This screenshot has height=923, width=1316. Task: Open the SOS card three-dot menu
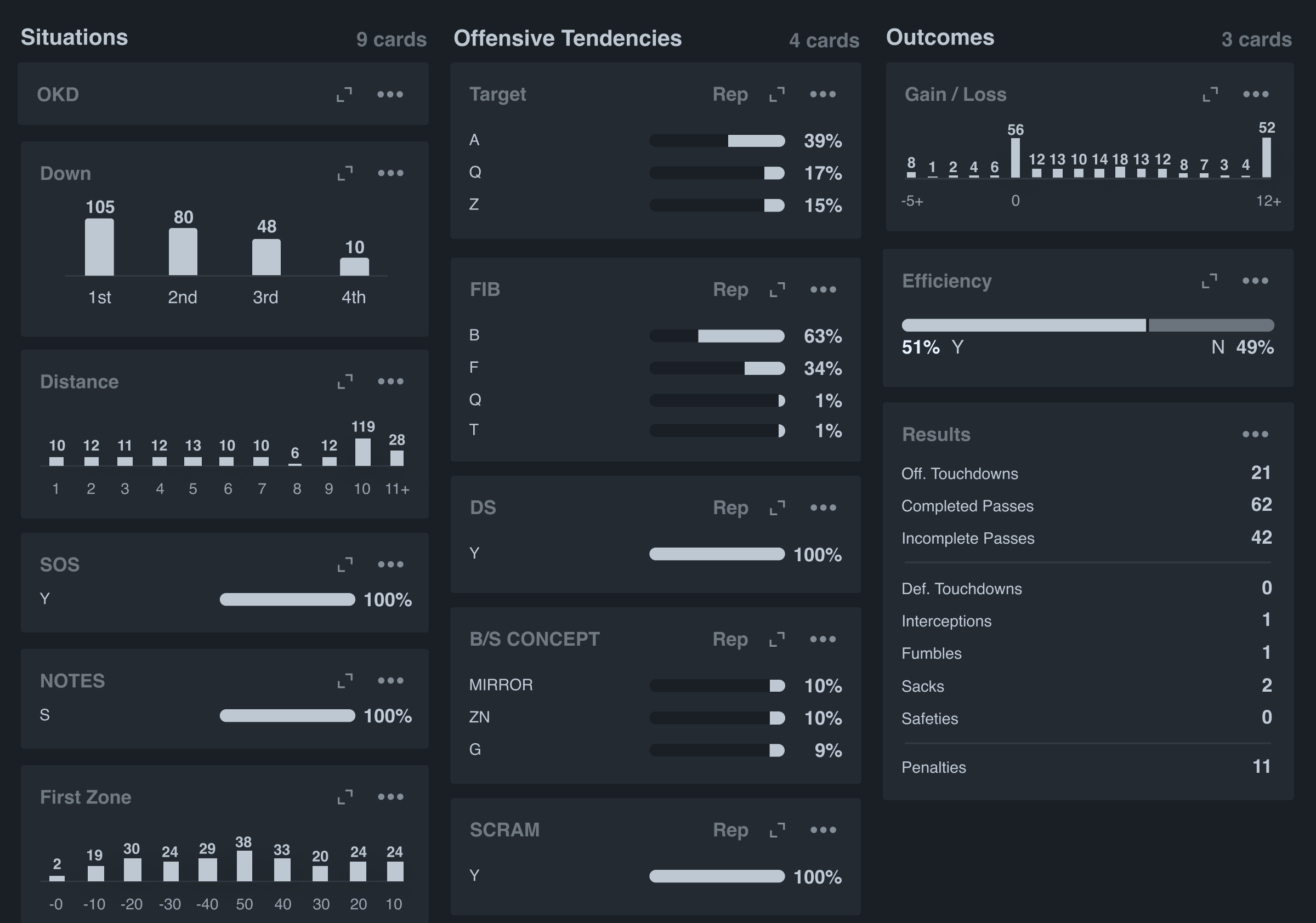coord(390,565)
